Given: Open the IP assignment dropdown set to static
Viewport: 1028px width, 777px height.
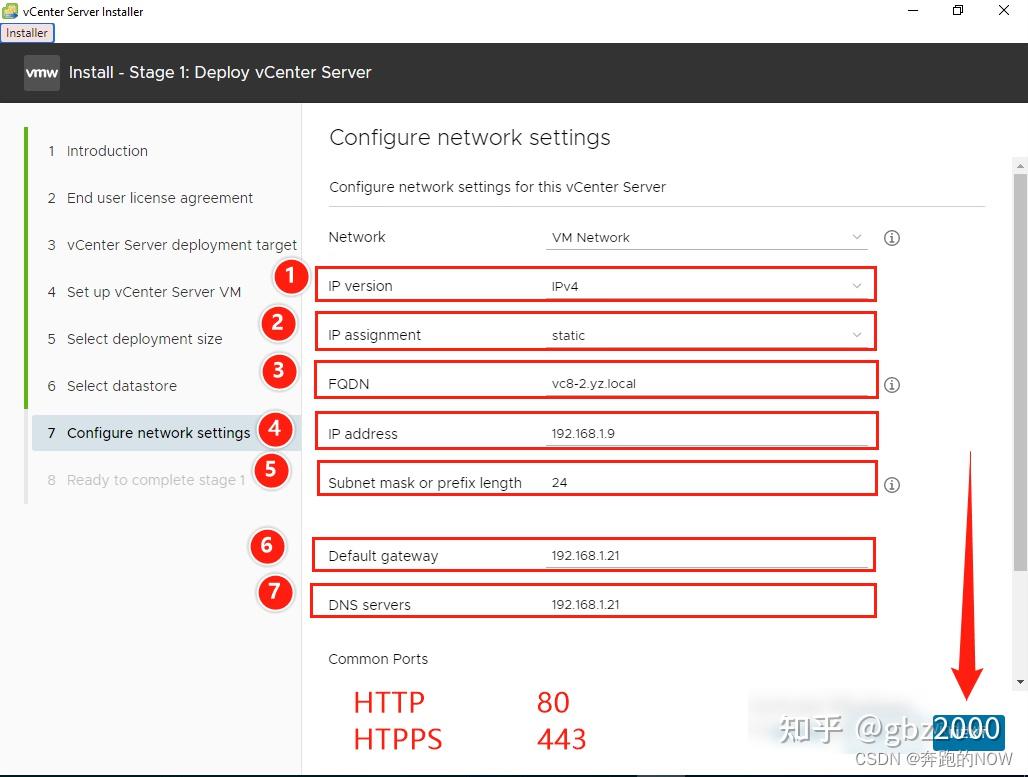Looking at the screenshot, I should (706, 335).
